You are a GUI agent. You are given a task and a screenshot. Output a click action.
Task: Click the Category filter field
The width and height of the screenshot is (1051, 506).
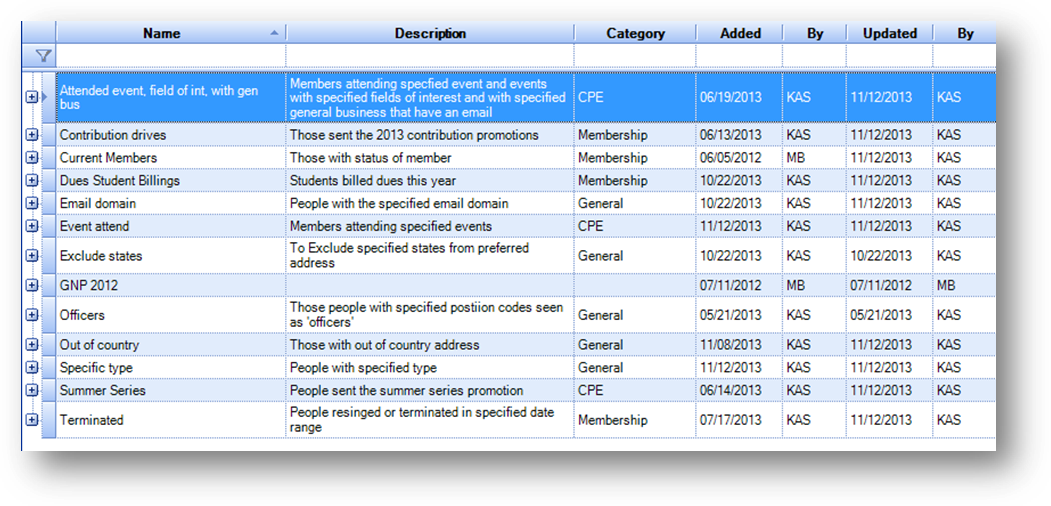pyautogui.click(x=635, y=56)
